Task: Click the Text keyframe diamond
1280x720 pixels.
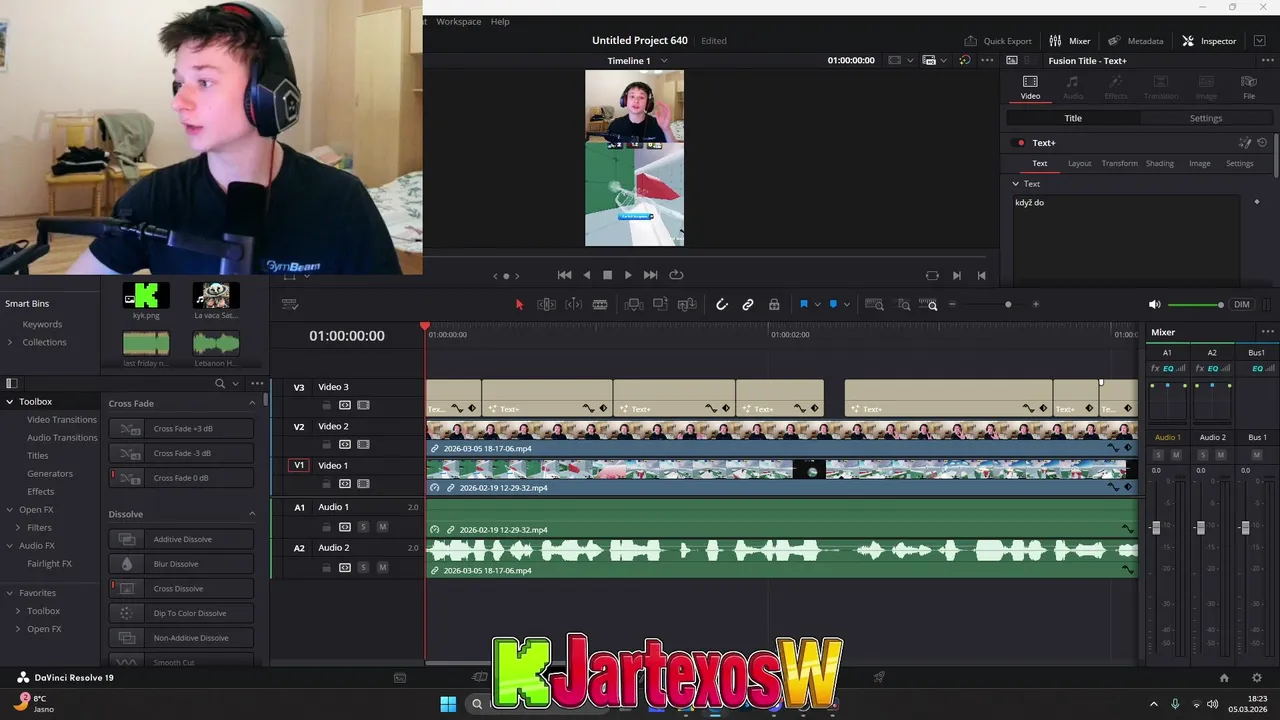Action: (1257, 202)
